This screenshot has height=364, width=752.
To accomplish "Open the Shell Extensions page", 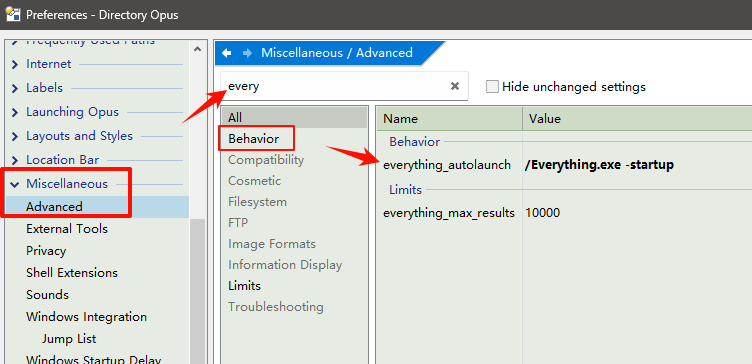I will pos(72,273).
